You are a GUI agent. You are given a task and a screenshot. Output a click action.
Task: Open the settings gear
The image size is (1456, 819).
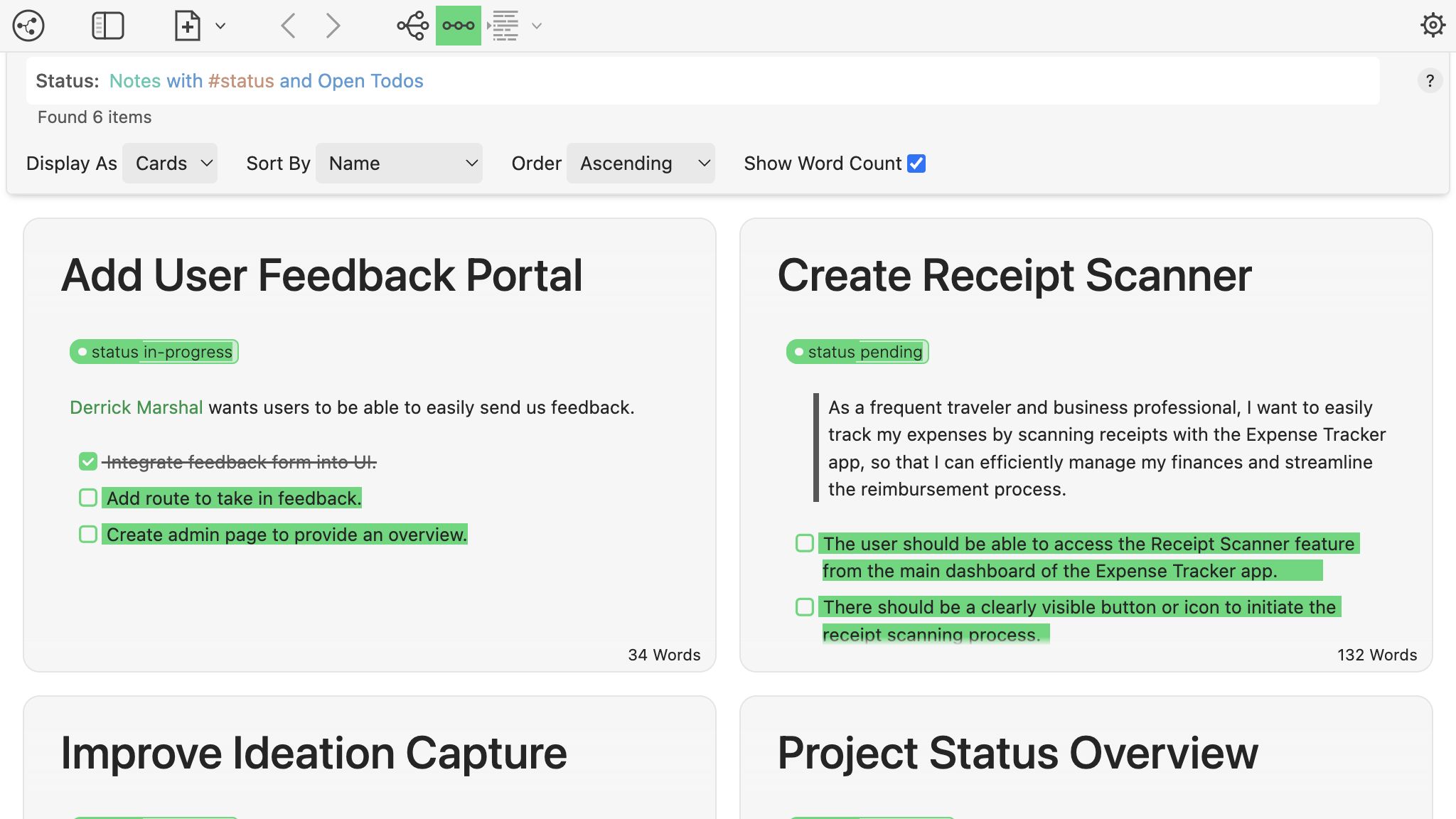click(1433, 25)
